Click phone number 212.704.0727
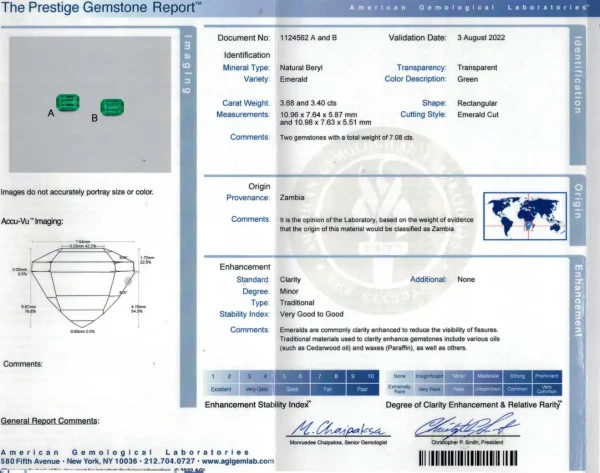 [169, 461]
